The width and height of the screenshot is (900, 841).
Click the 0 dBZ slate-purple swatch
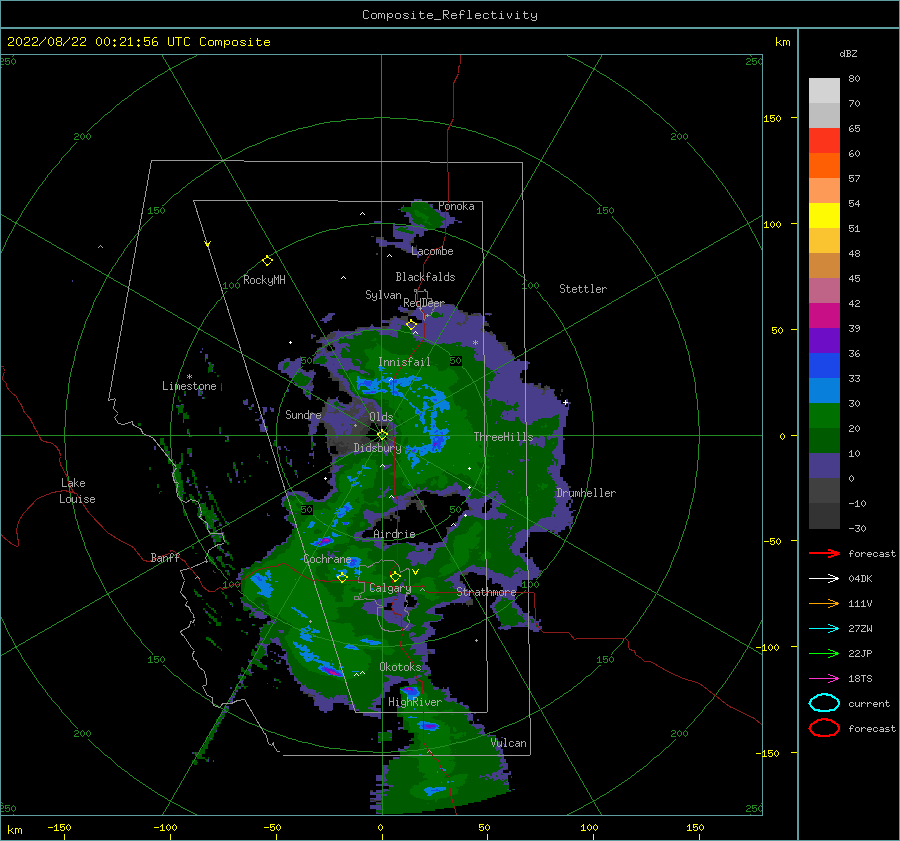tap(824, 466)
